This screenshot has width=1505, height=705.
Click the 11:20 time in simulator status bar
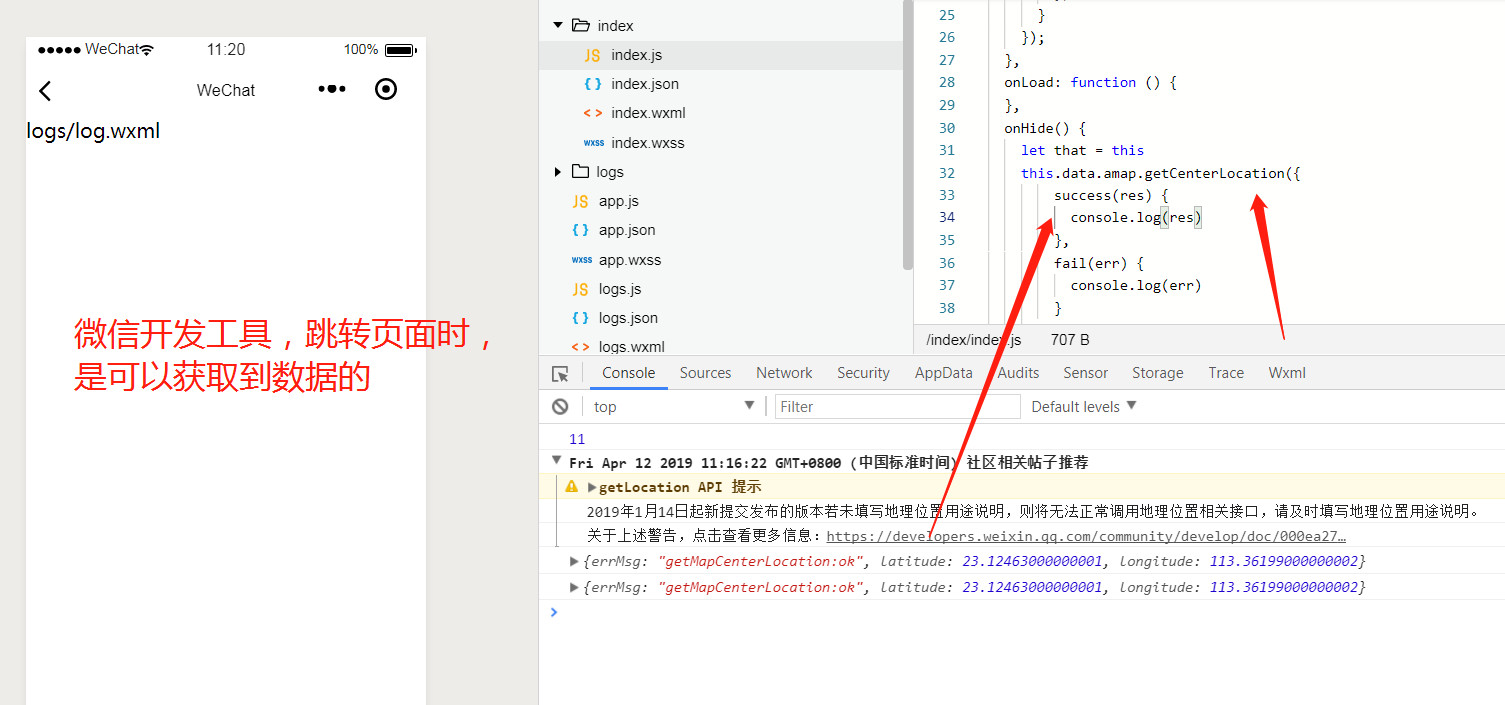pyautogui.click(x=226, y=49)
